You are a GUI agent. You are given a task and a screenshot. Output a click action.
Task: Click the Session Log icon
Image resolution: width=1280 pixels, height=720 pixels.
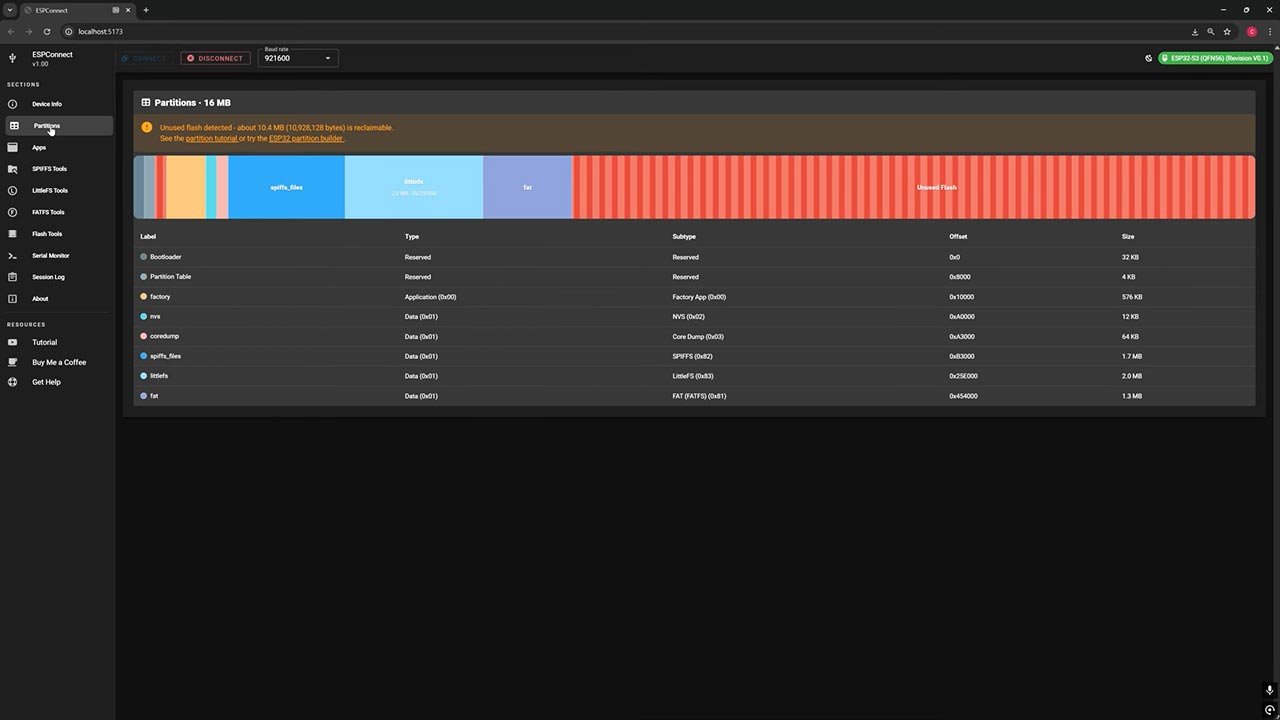pyautogui.click(x=13, y=277)
